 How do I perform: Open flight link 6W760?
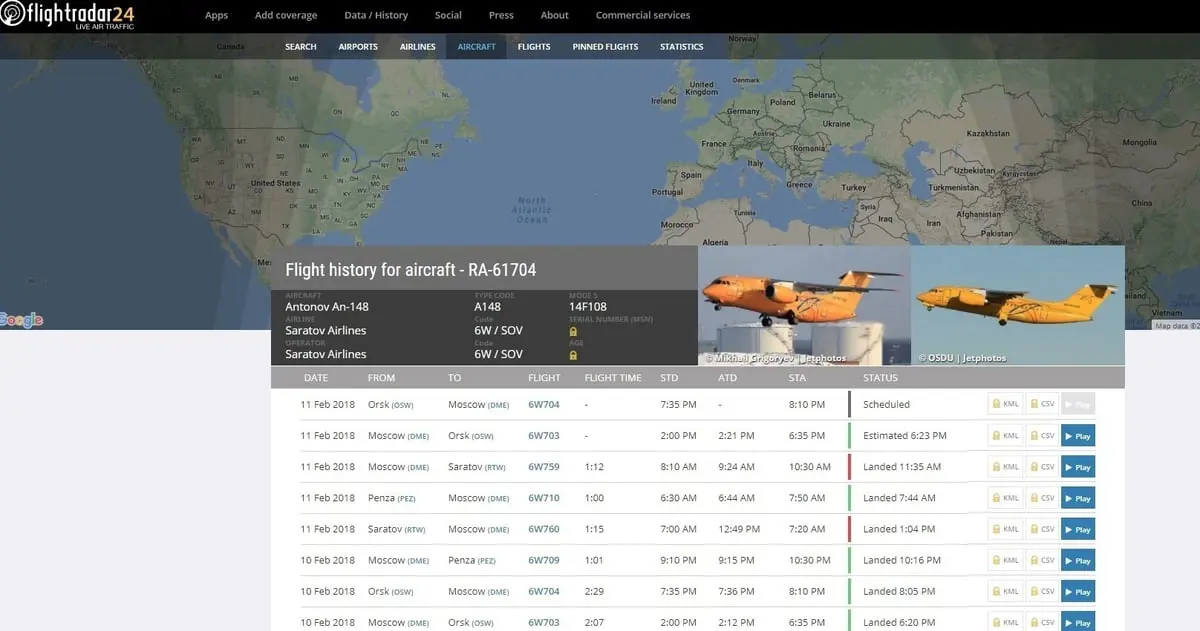[544, 529]
